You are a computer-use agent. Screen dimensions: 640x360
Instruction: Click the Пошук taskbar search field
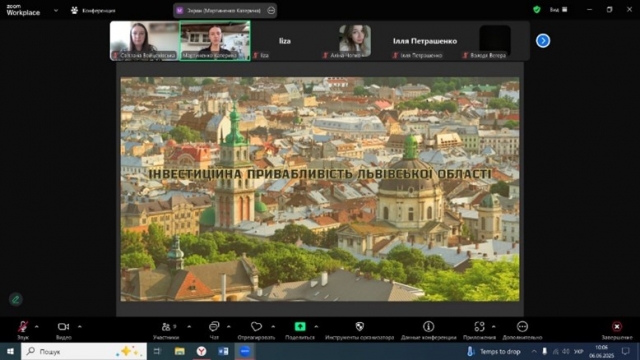point(84,351)
